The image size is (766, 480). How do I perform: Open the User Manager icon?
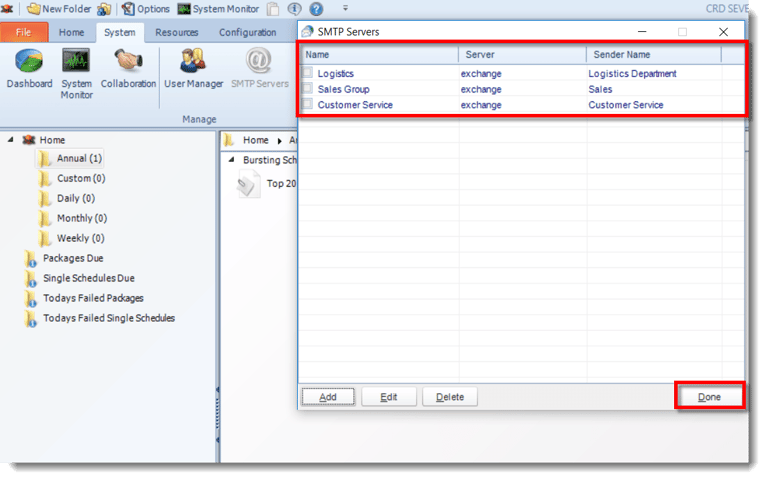193,68
